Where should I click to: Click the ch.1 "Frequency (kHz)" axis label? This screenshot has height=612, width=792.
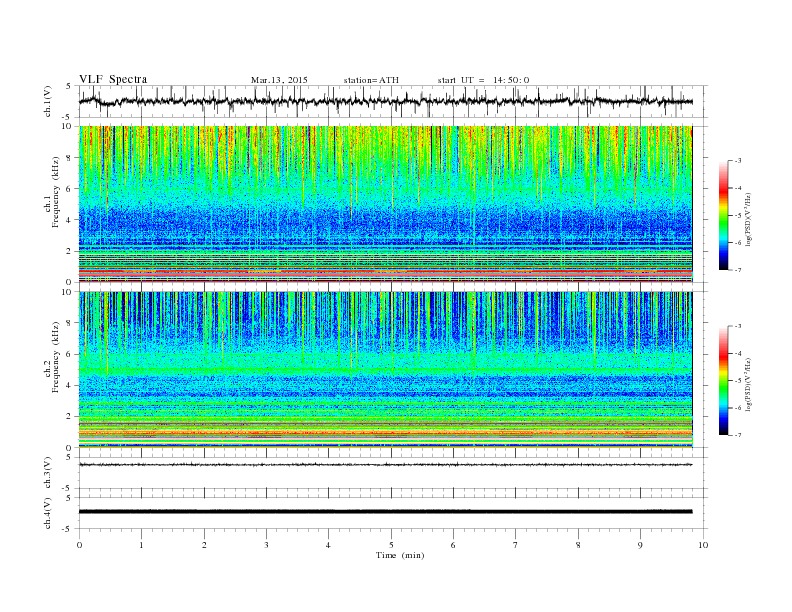pyautogui.click(x=56, y=192)
